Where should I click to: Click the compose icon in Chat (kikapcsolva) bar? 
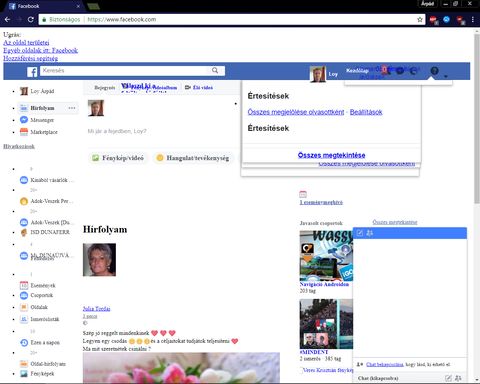pyautogui.click(x=448, y=378)
